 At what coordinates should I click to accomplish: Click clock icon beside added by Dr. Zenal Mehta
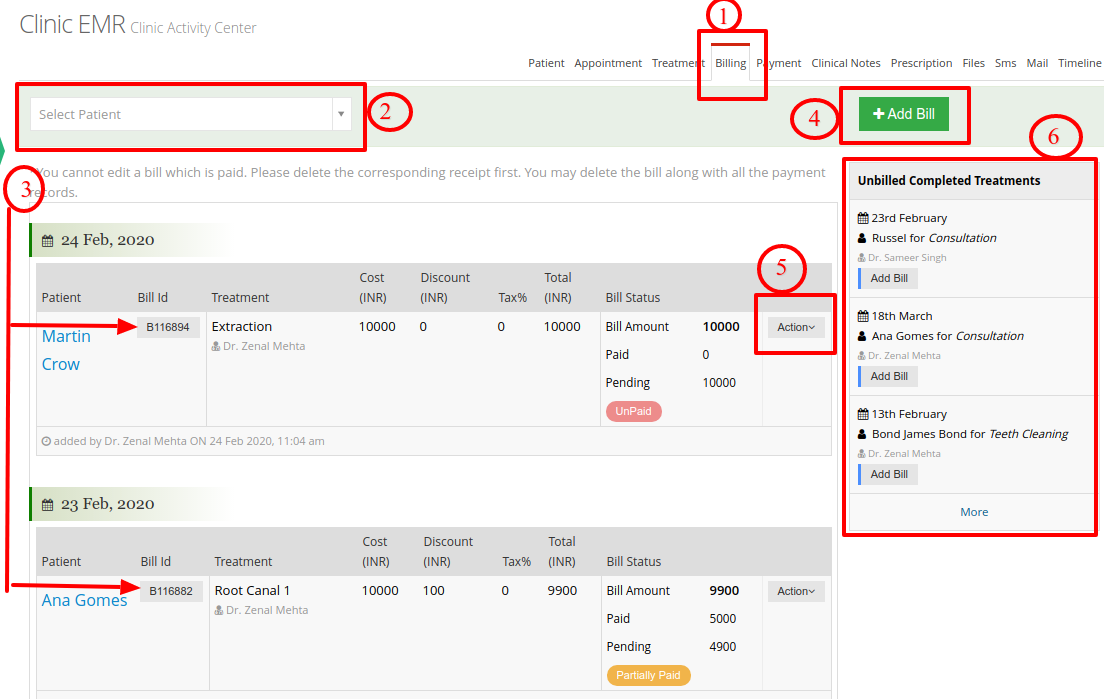46,441
